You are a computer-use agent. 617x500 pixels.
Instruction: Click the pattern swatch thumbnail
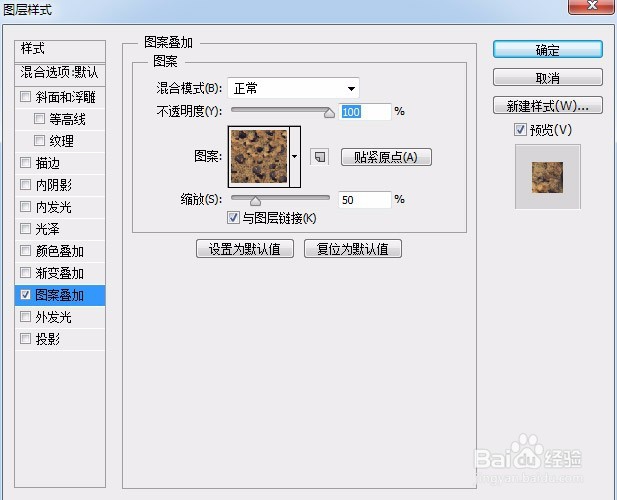tap(259, 157)
